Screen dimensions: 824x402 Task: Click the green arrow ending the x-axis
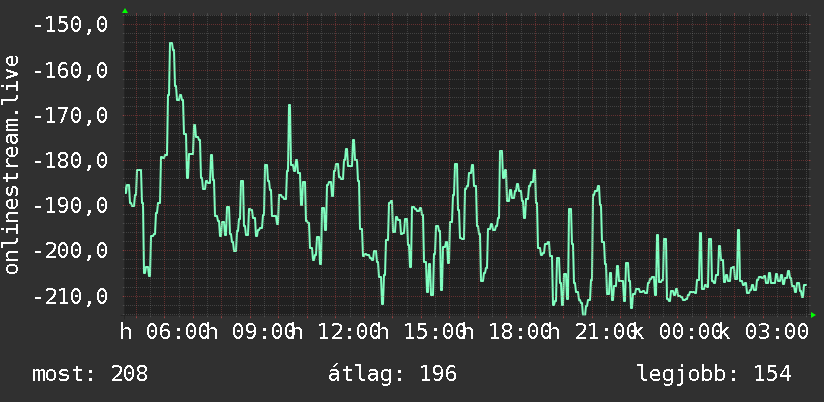(813, 315)
